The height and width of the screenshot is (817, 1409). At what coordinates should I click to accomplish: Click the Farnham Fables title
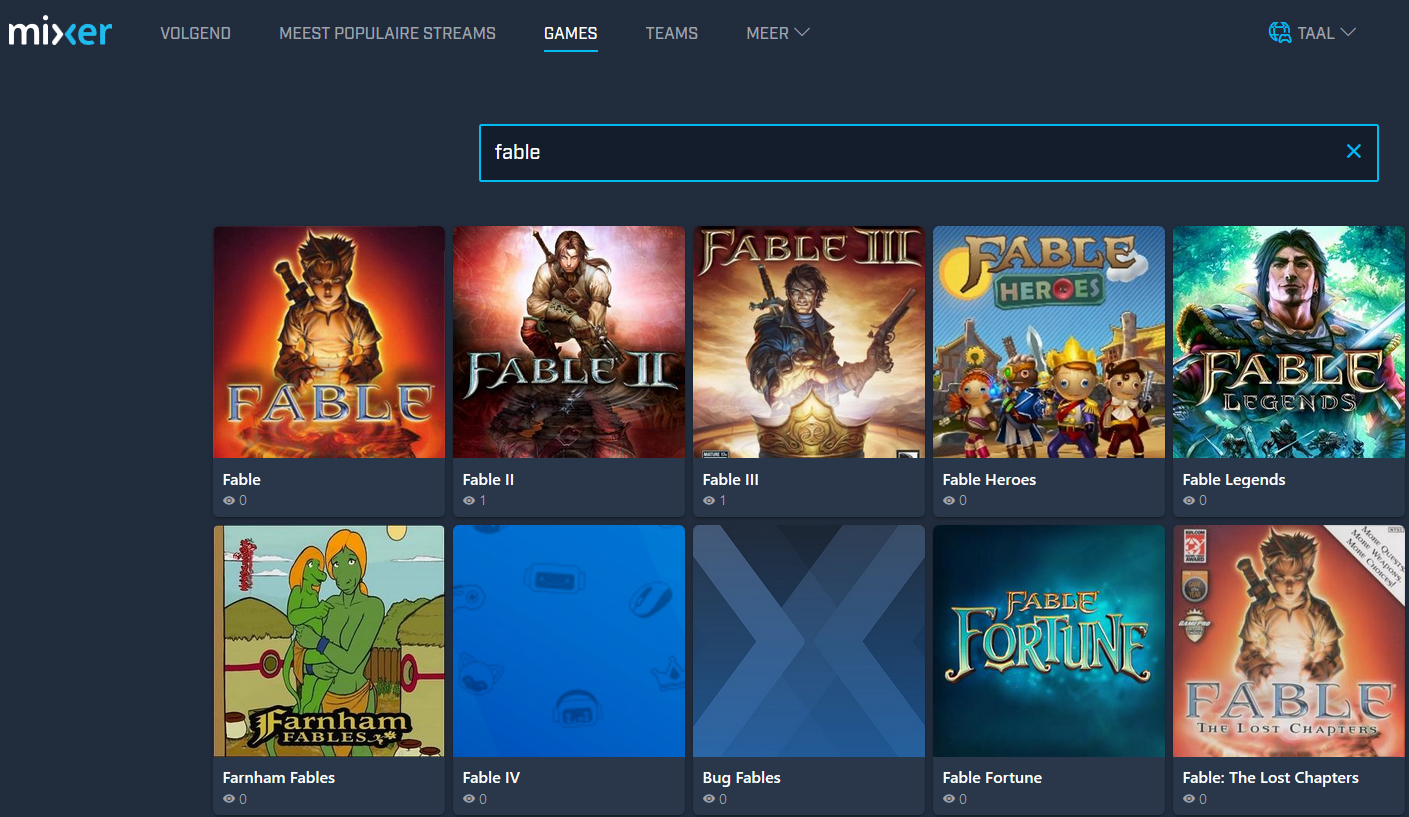279,777
